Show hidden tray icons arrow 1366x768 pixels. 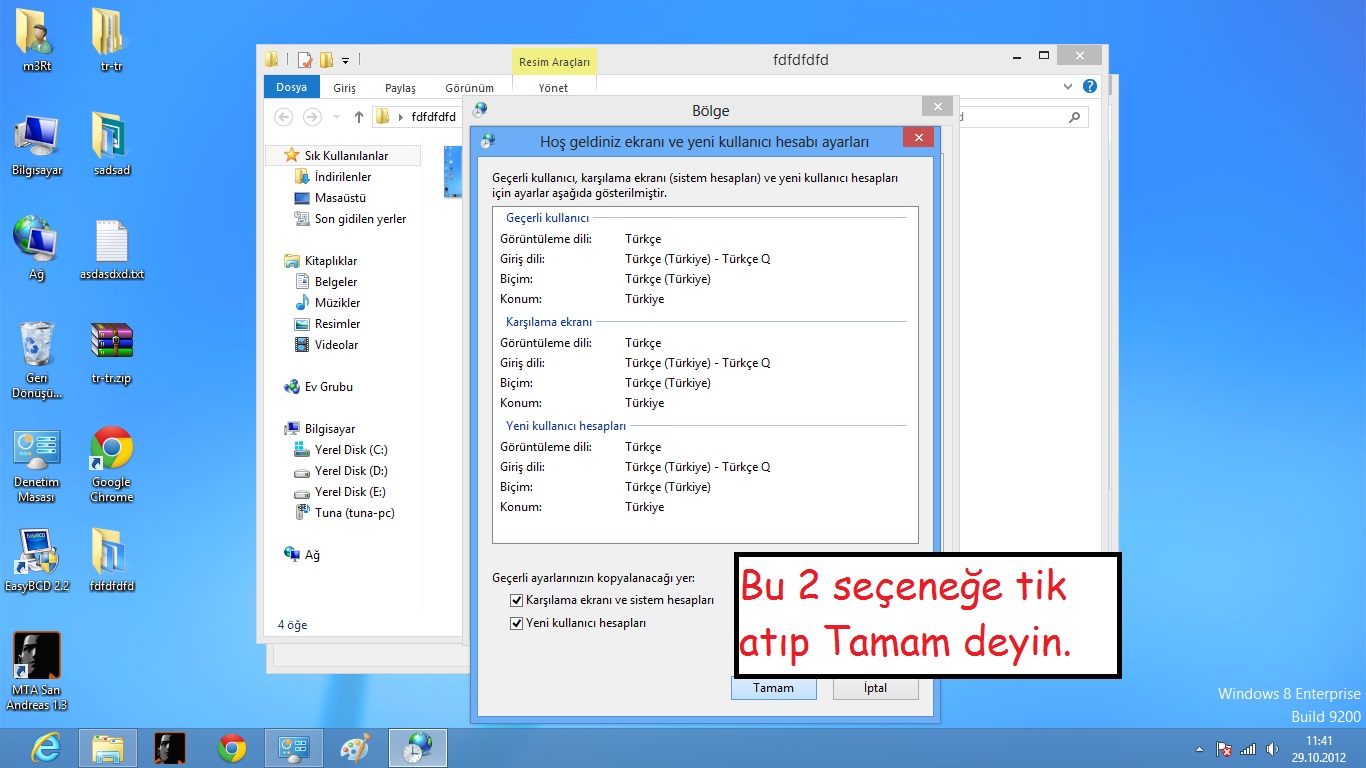click(x=1199, y=749)
